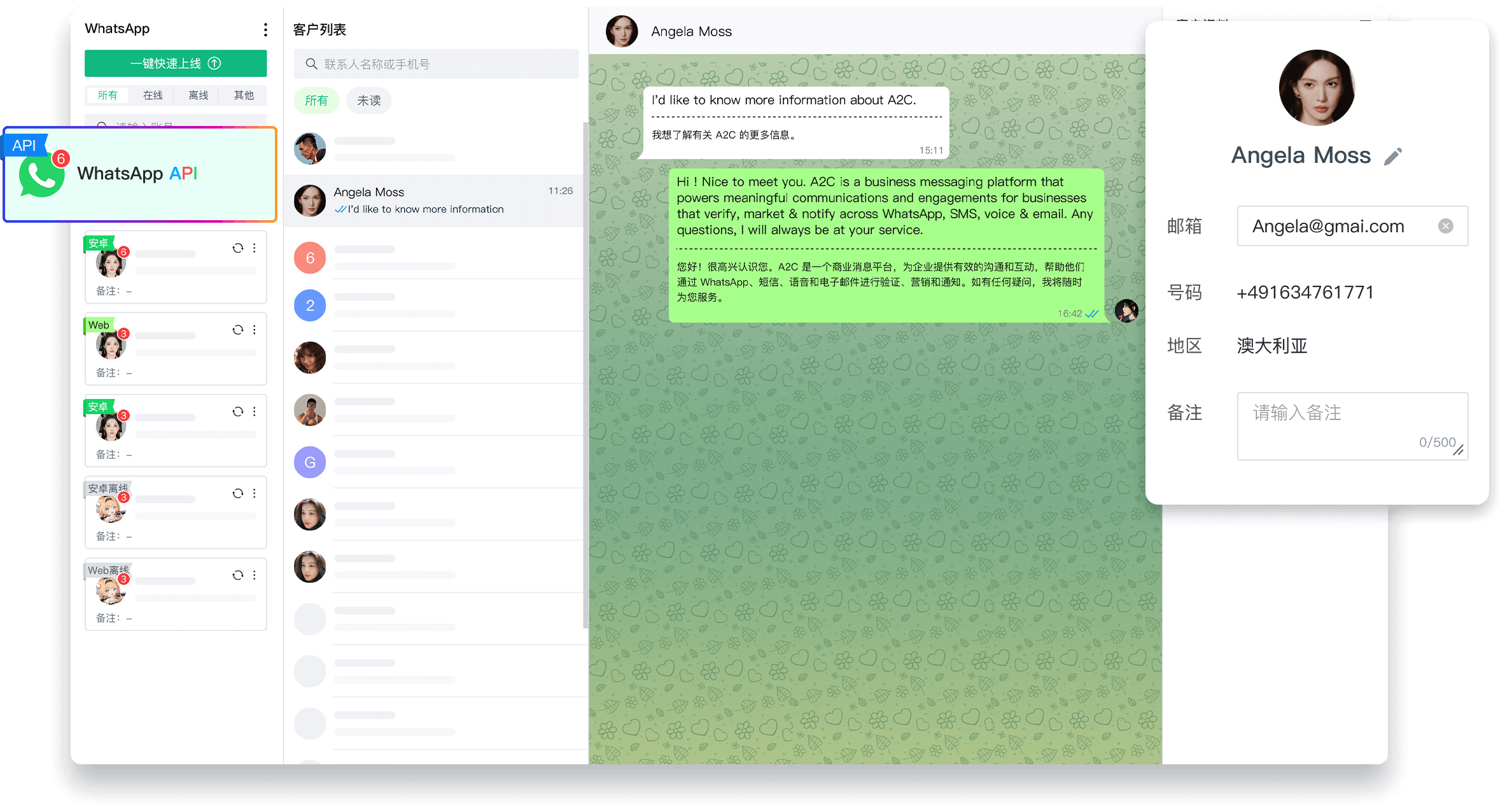Edit Angela Moss name with pencil icon
1505x812 pixels.
(1394, 157)
